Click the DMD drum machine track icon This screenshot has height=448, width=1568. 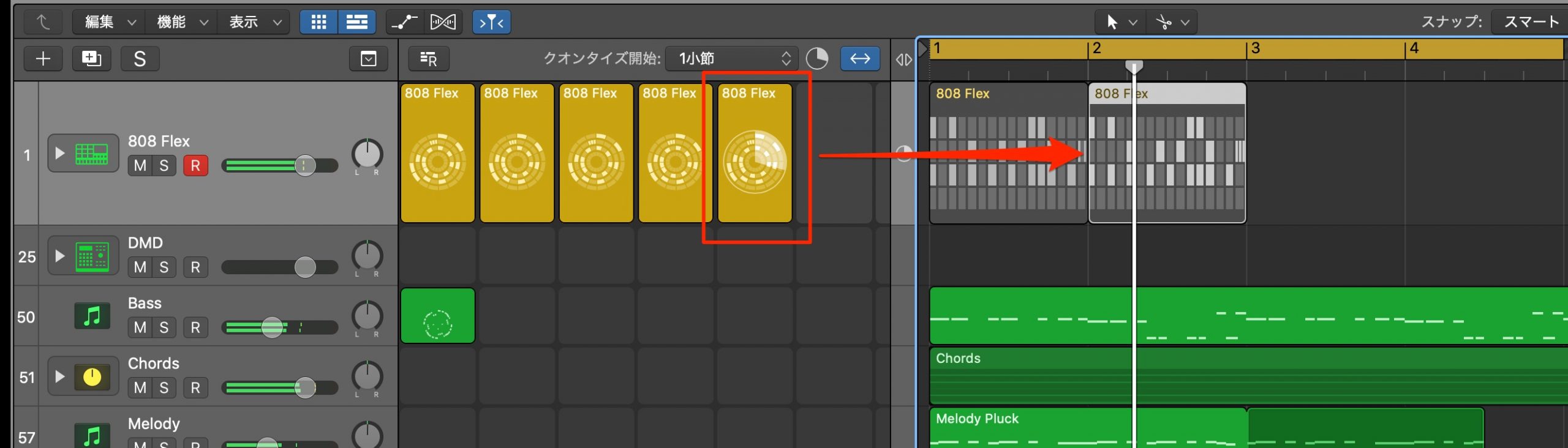point(92,256)
